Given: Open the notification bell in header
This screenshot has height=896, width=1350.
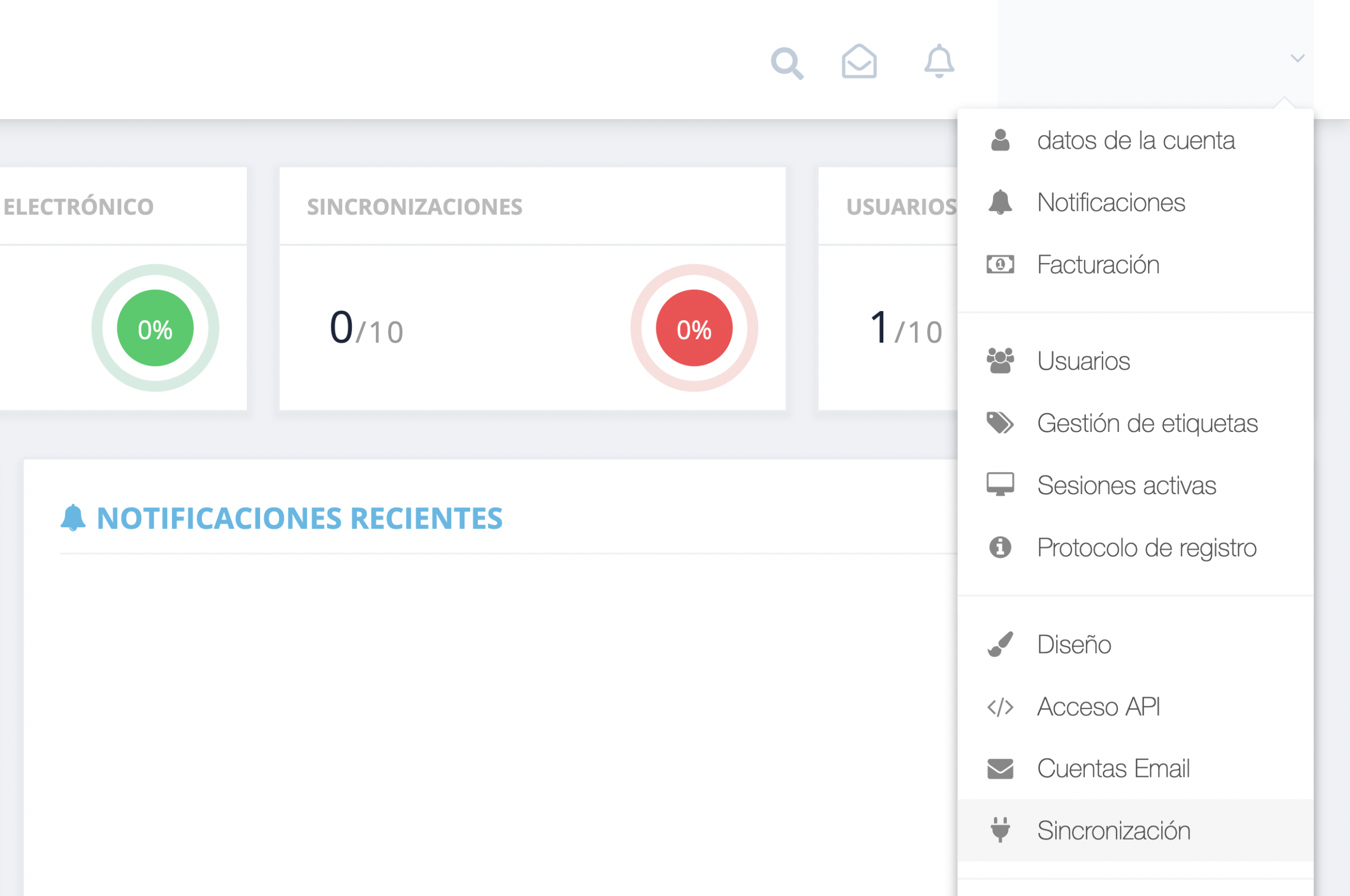Looking at the screenshot, I should [x=939, y=61].
